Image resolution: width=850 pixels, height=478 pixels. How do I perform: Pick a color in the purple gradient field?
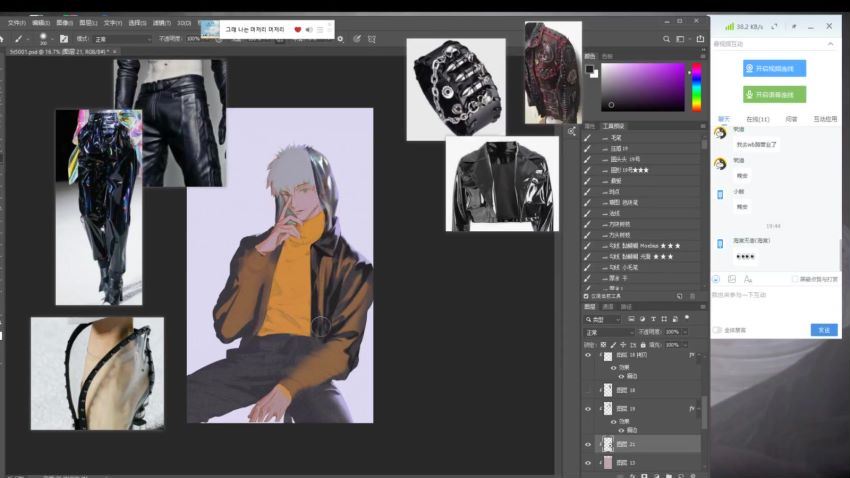[x=642, y=87]
